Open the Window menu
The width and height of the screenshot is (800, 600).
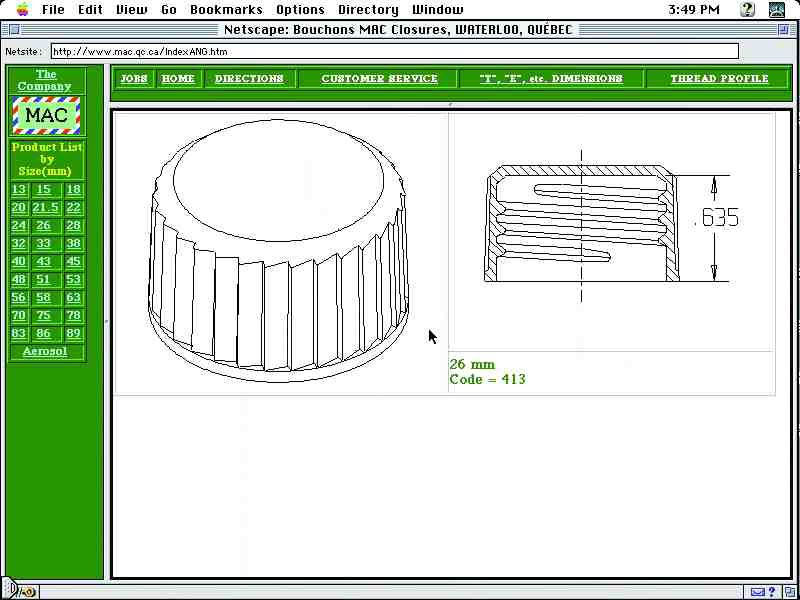click(438, 9)
